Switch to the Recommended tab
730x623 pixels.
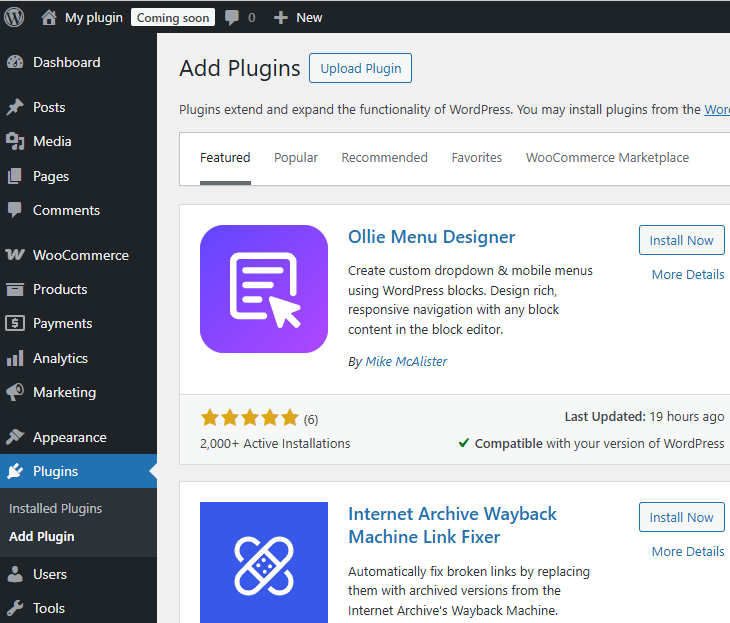pos(384,157)
